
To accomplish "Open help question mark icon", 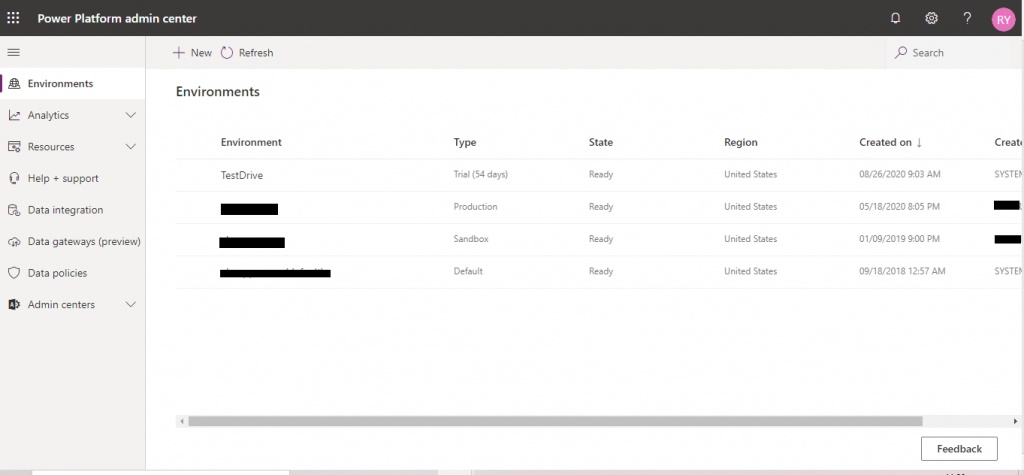I will coord(967,18).
